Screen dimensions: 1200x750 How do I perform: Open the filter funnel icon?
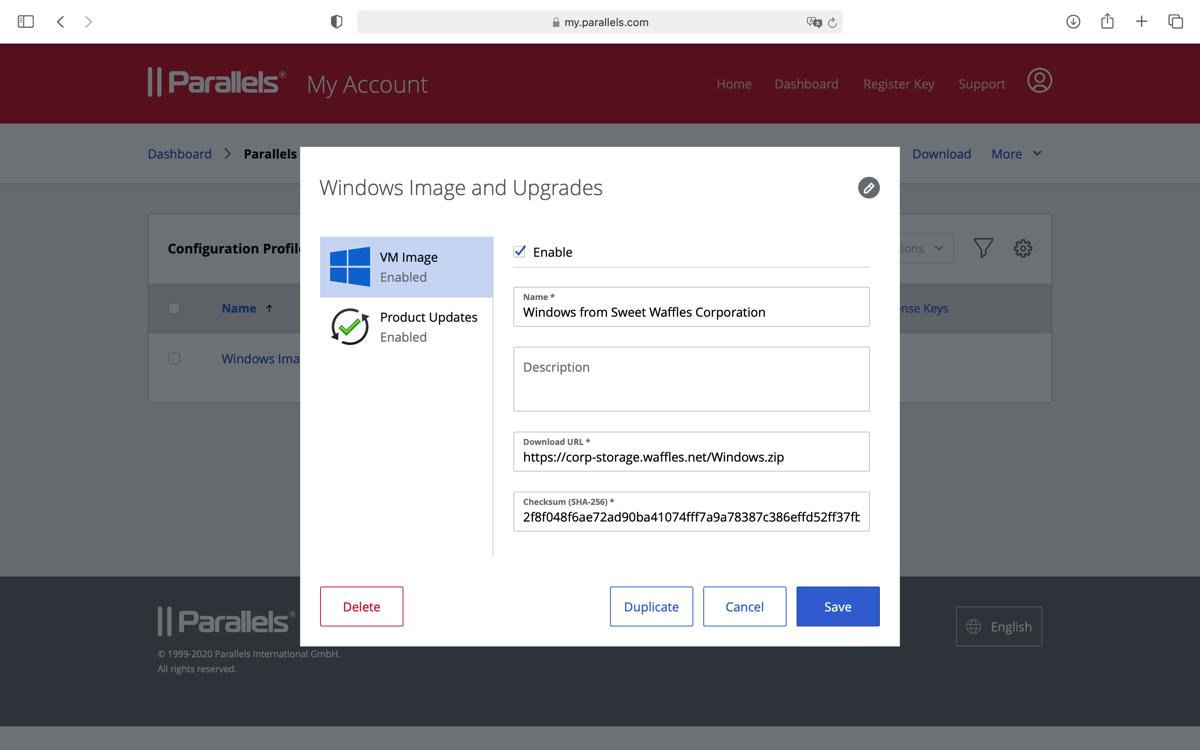[984, 248]
